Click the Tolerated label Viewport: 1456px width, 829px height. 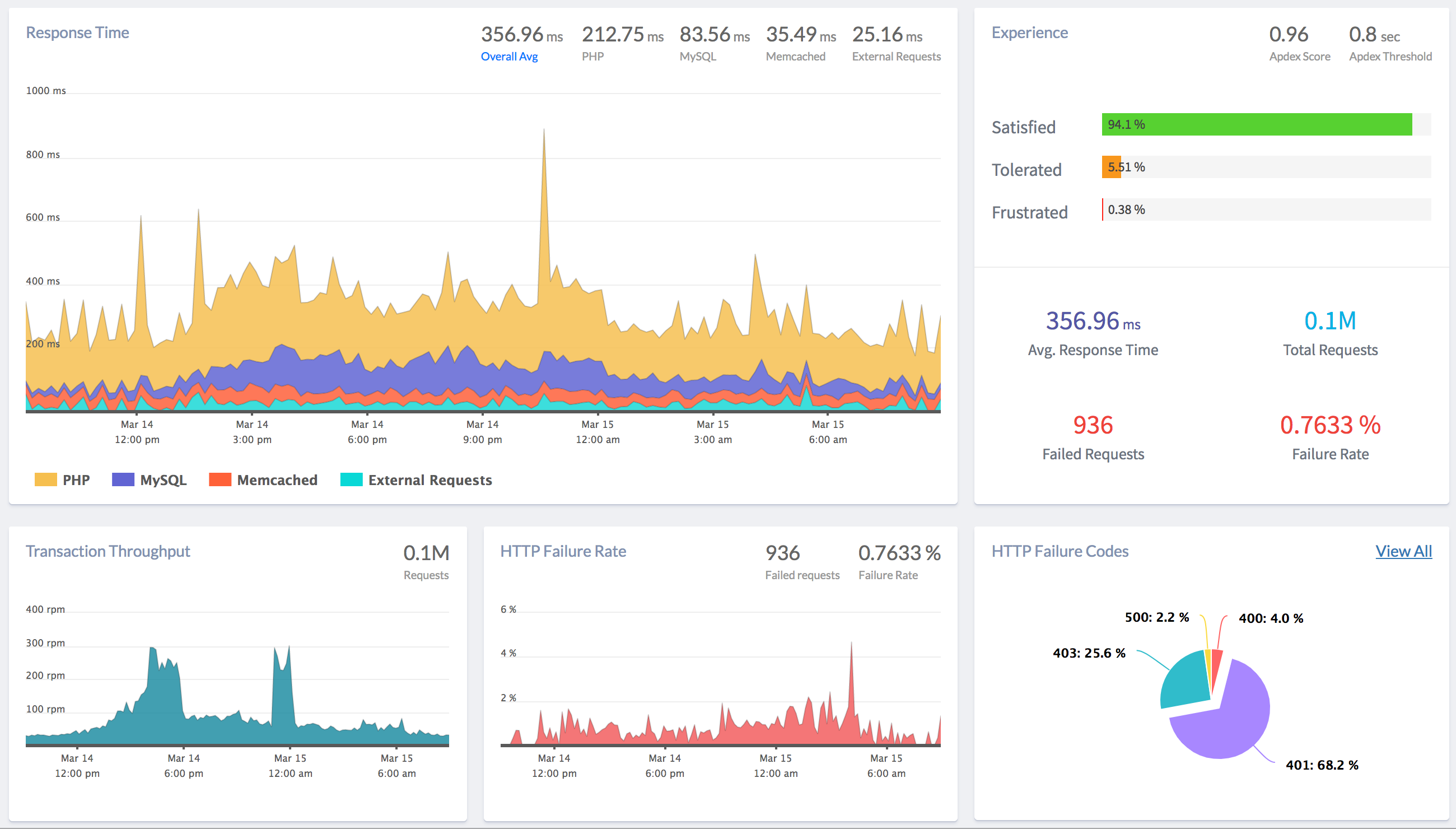[1026, 170]
